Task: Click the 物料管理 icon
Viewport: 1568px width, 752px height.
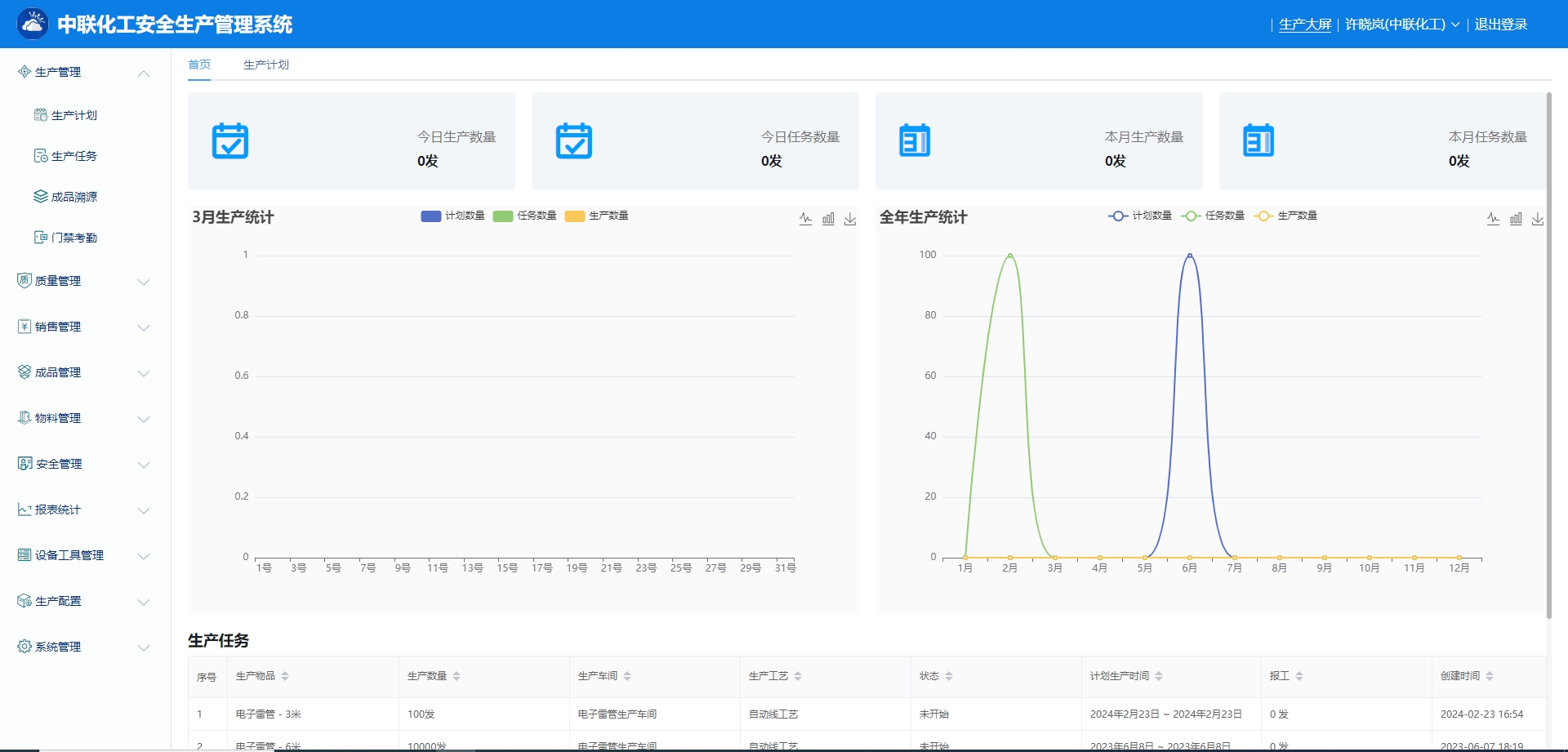Action: pyautogui.click(x=24, y=418)
